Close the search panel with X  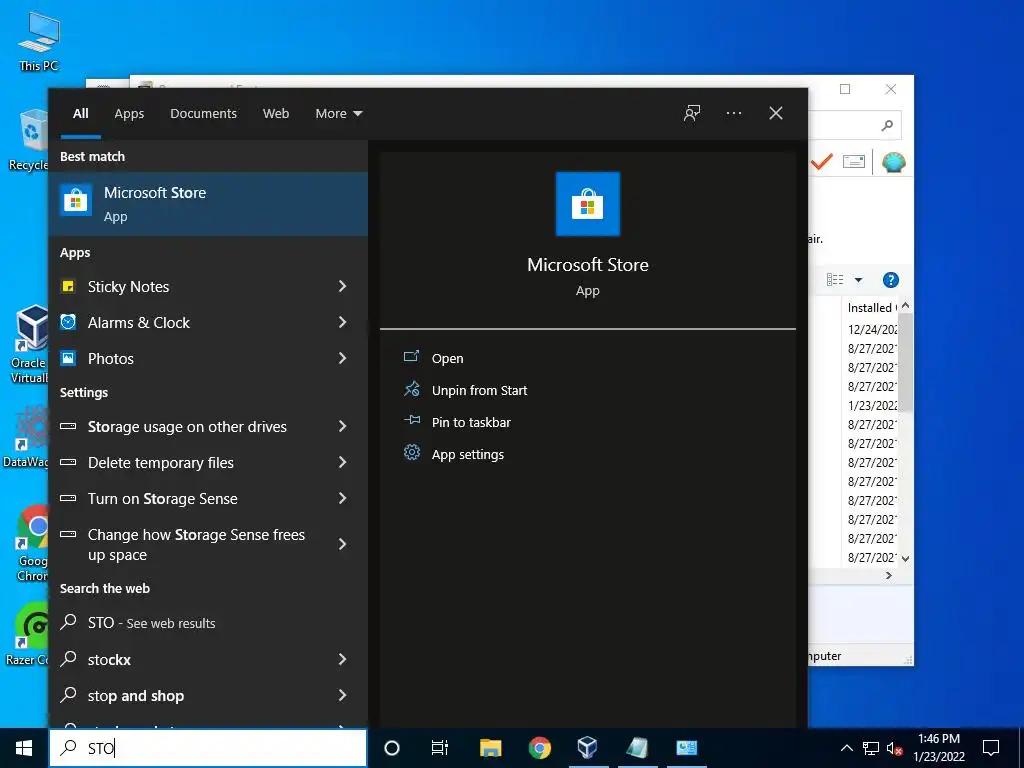[776, 113]
